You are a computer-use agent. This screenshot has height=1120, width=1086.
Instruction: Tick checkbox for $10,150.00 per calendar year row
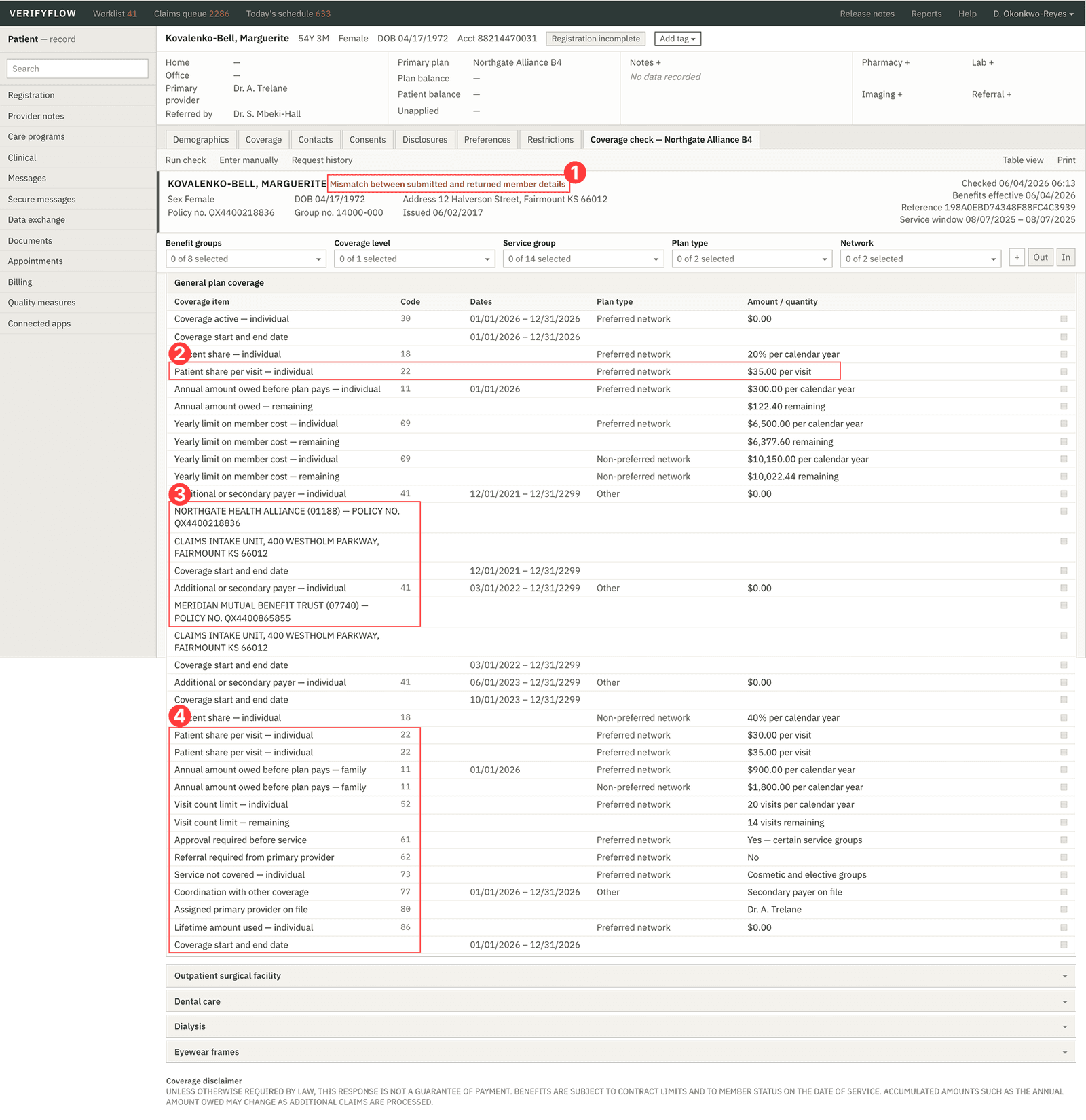pyautogui.click(x=1064, y=460)
